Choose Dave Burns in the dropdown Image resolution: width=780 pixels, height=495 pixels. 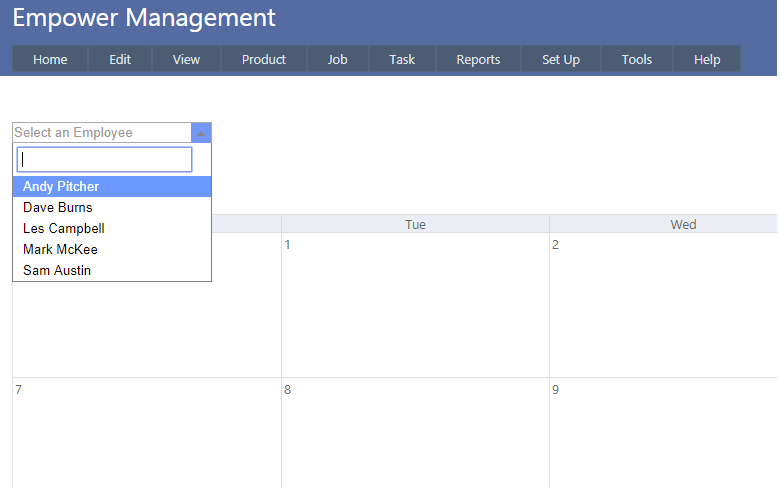[x=58, y=208]
